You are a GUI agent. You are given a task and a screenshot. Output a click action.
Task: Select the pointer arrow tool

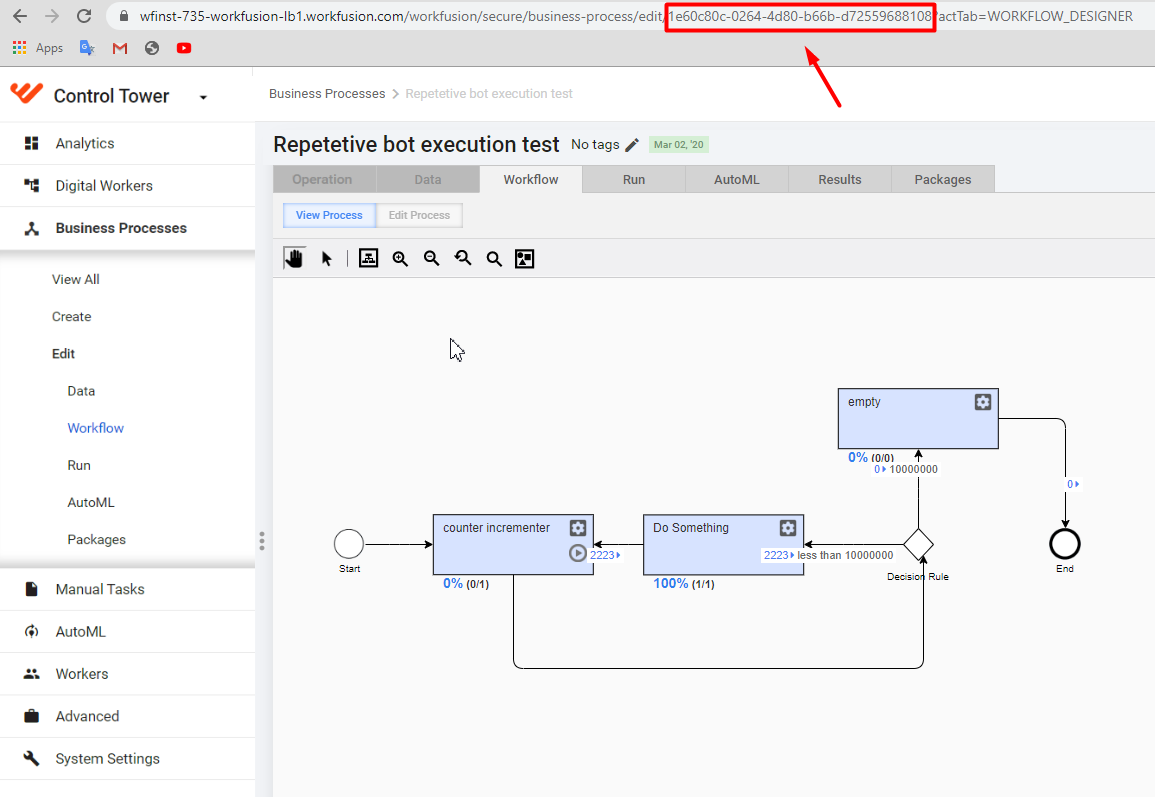(x=326, y=259)
